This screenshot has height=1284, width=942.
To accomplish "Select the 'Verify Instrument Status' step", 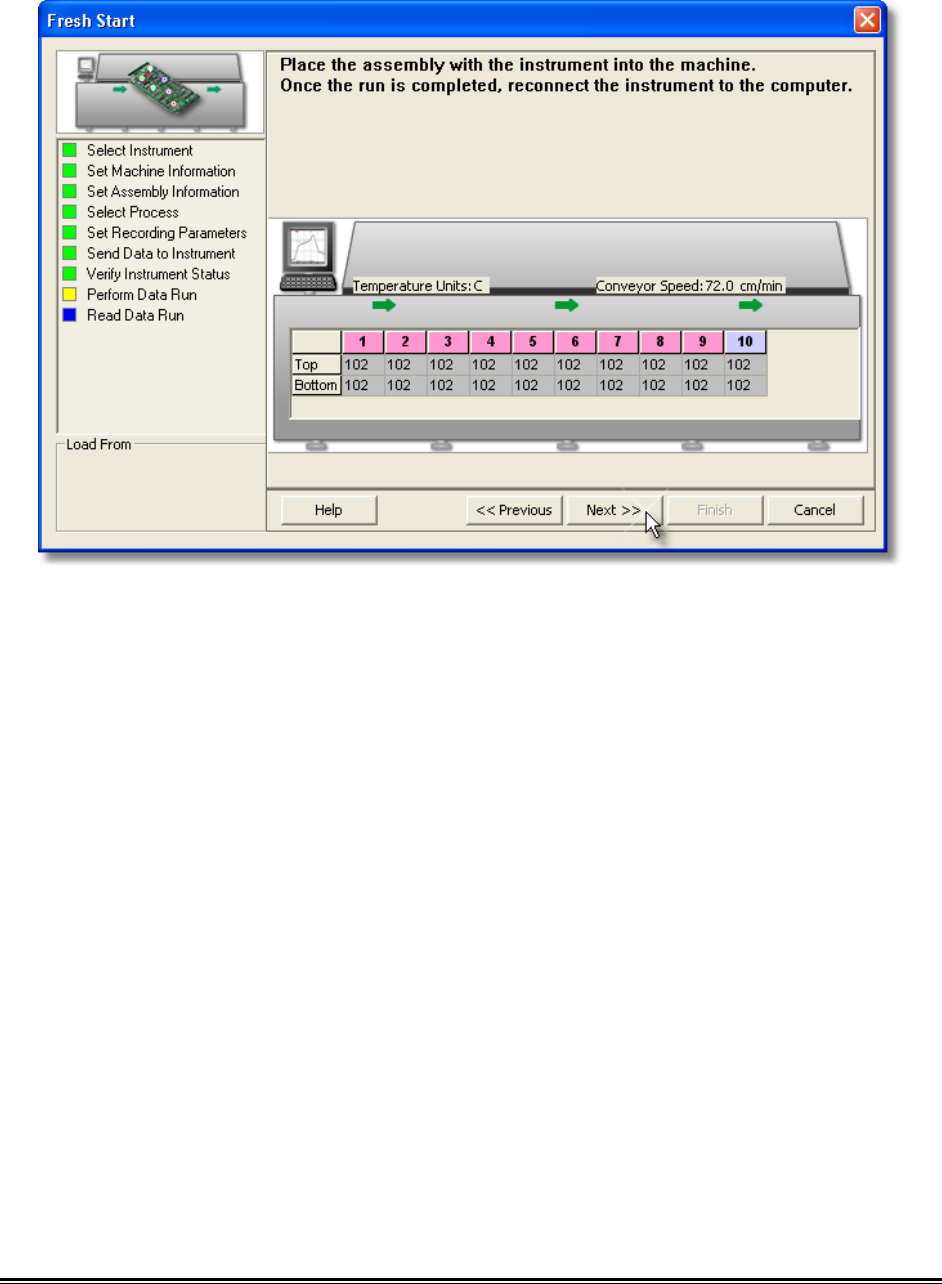I will click(158, 274).
